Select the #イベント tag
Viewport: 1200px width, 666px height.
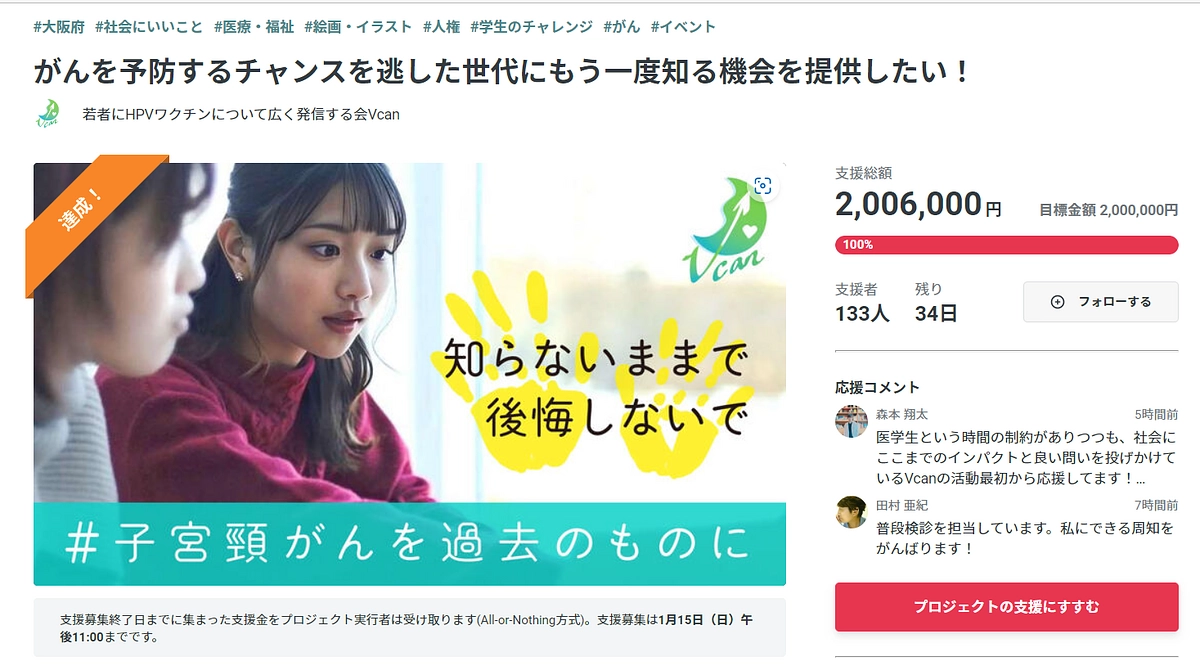tap(683, 27)
